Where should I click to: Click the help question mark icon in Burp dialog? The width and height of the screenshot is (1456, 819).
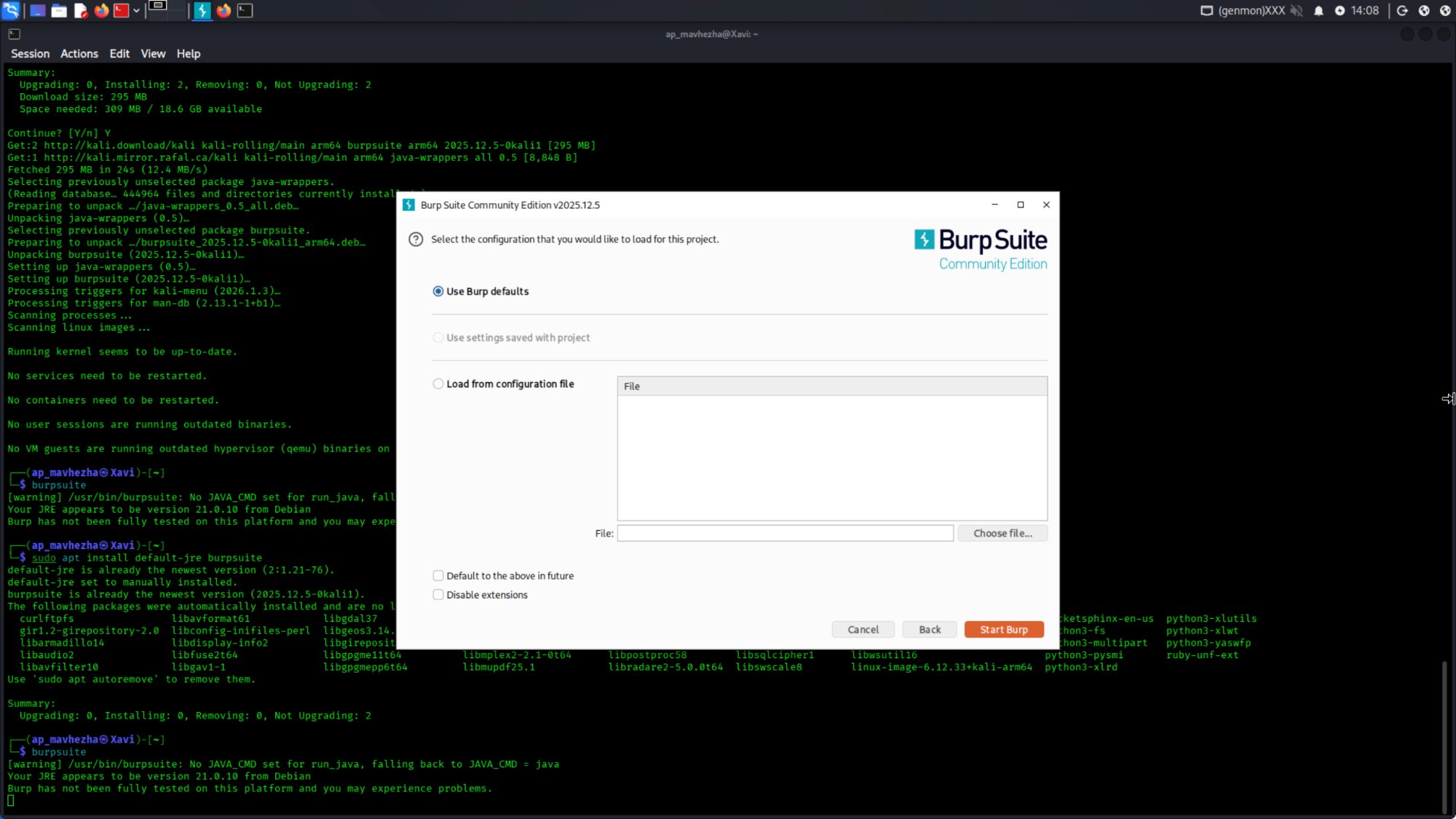pyautogui.click(x=416, y=240)
